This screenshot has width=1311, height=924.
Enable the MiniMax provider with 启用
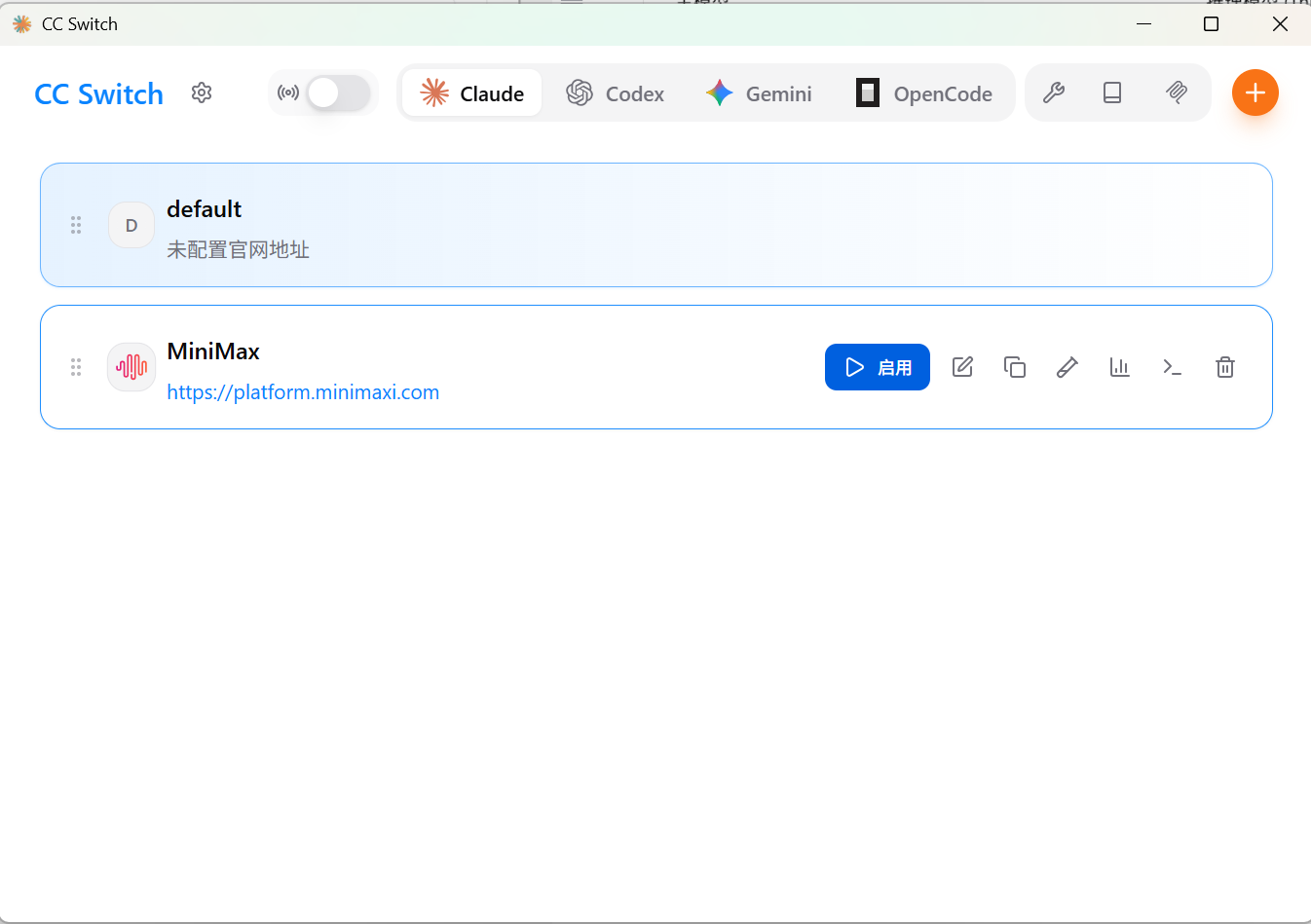[878, 367]
